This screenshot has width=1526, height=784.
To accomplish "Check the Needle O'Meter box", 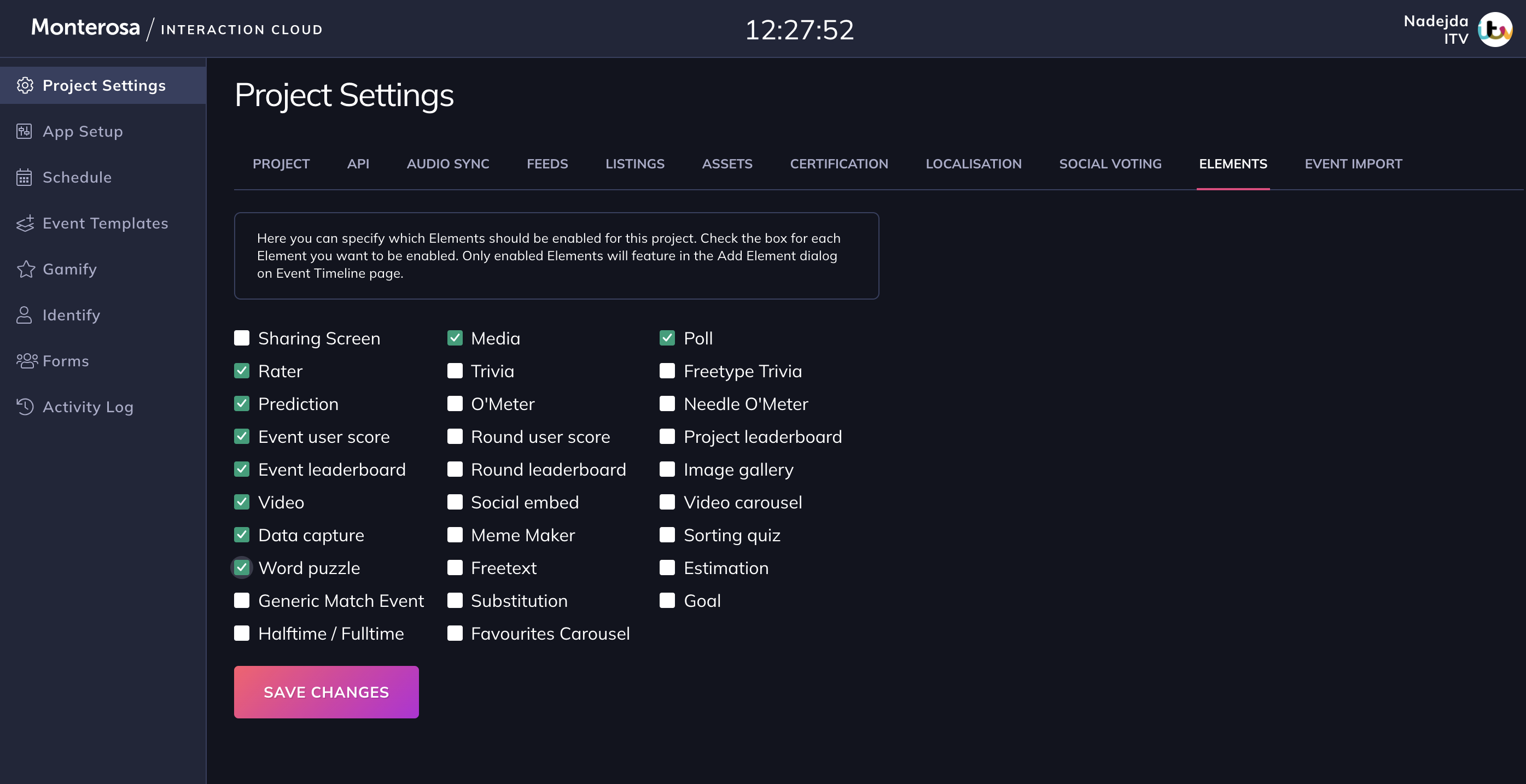I will coord(667,403).
